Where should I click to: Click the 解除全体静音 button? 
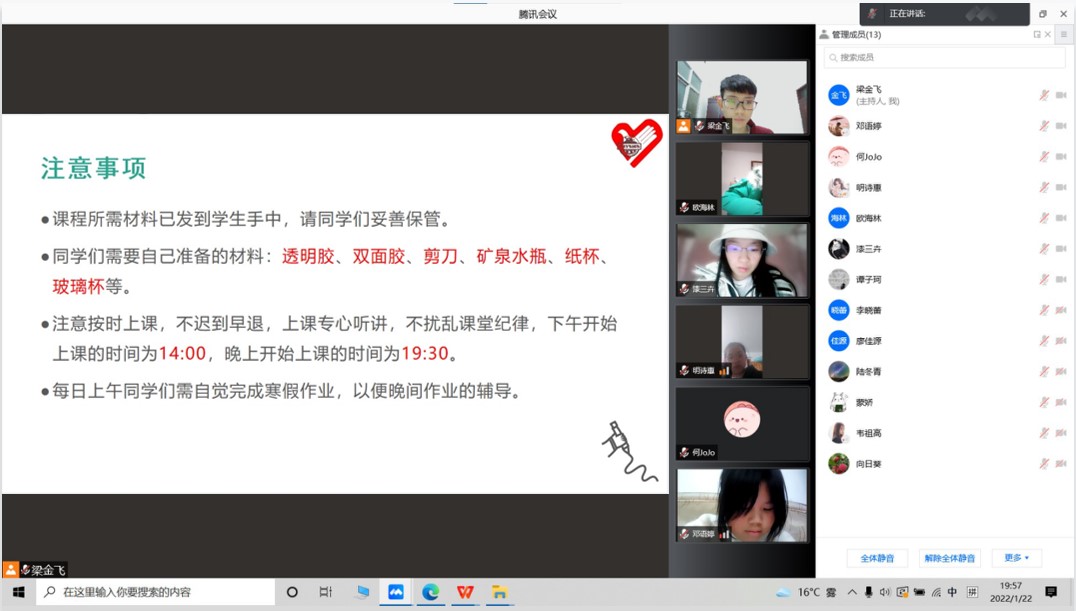(x=949, y=558)
